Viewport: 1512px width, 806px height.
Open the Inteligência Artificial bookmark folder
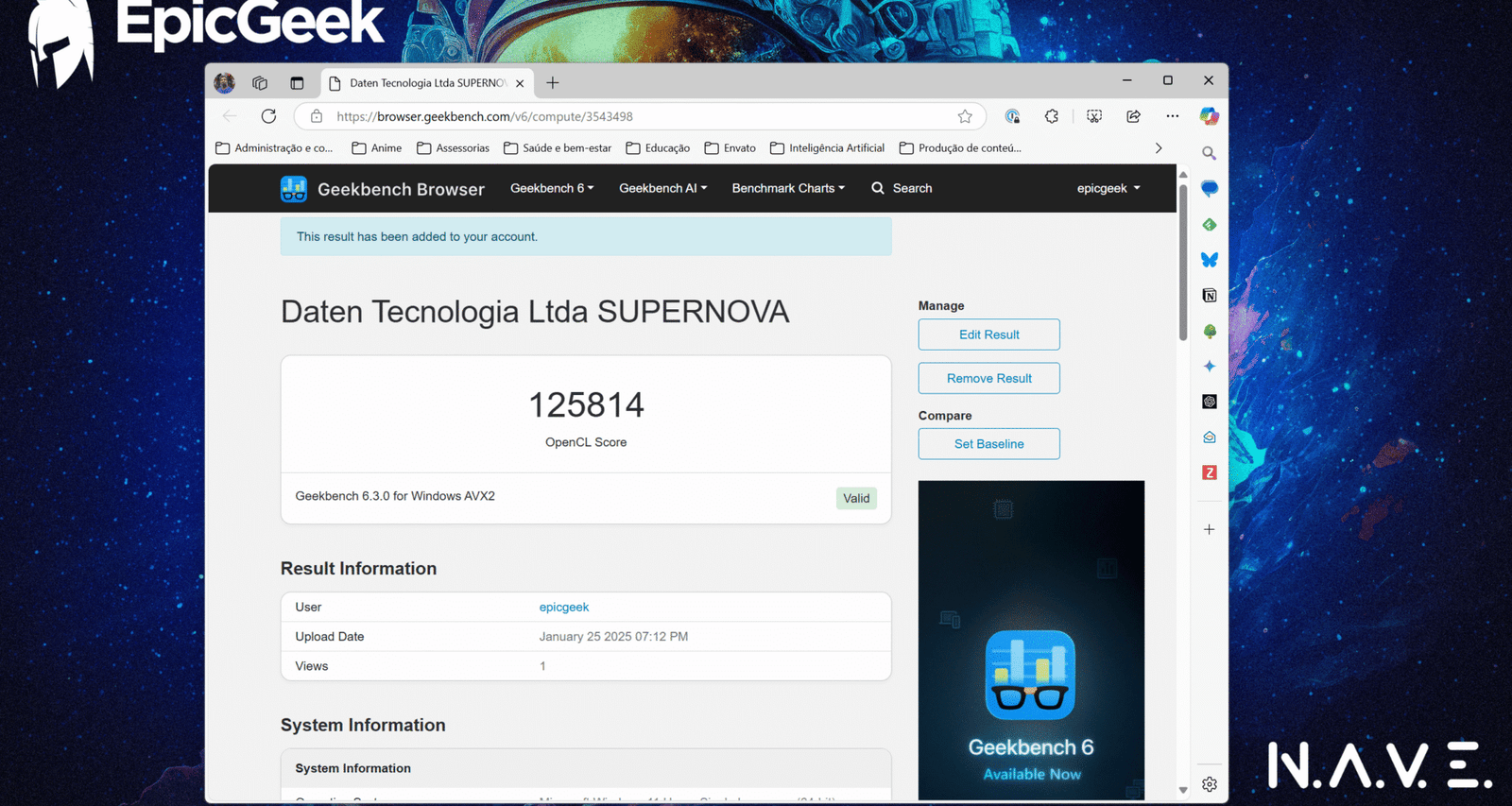click(828, 148)
